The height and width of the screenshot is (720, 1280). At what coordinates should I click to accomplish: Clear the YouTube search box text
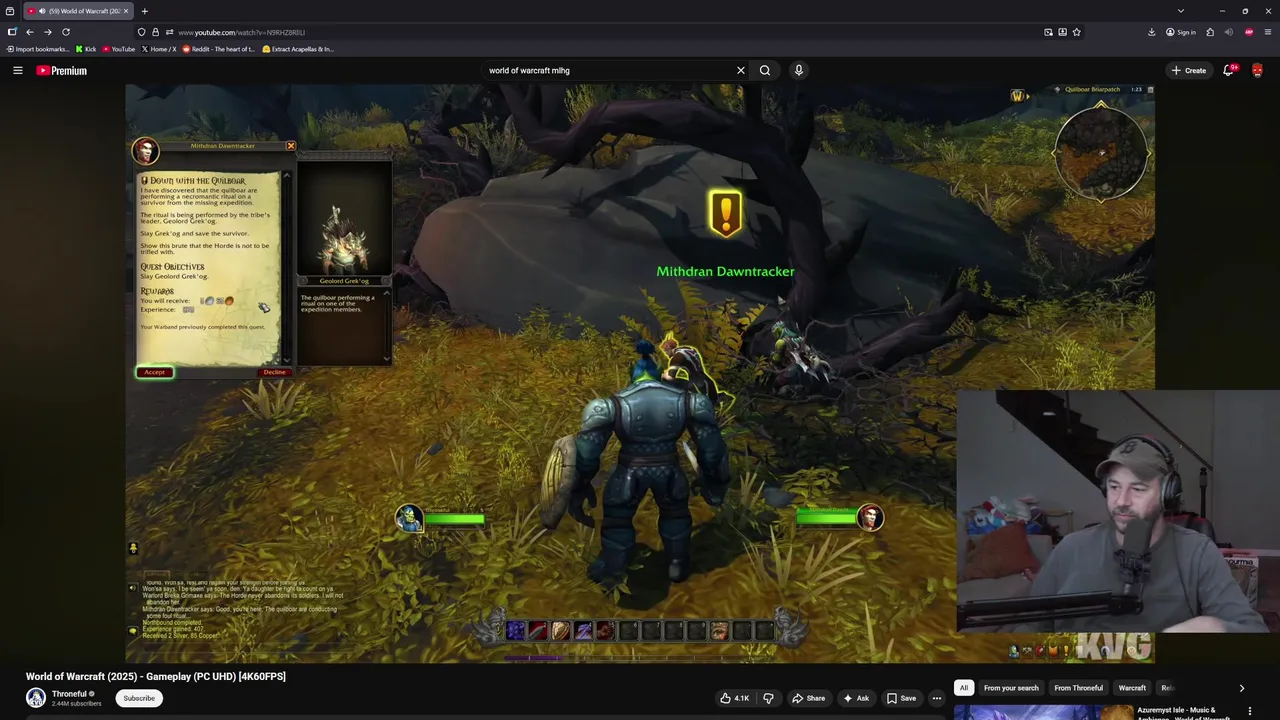(x=740, y=70)
